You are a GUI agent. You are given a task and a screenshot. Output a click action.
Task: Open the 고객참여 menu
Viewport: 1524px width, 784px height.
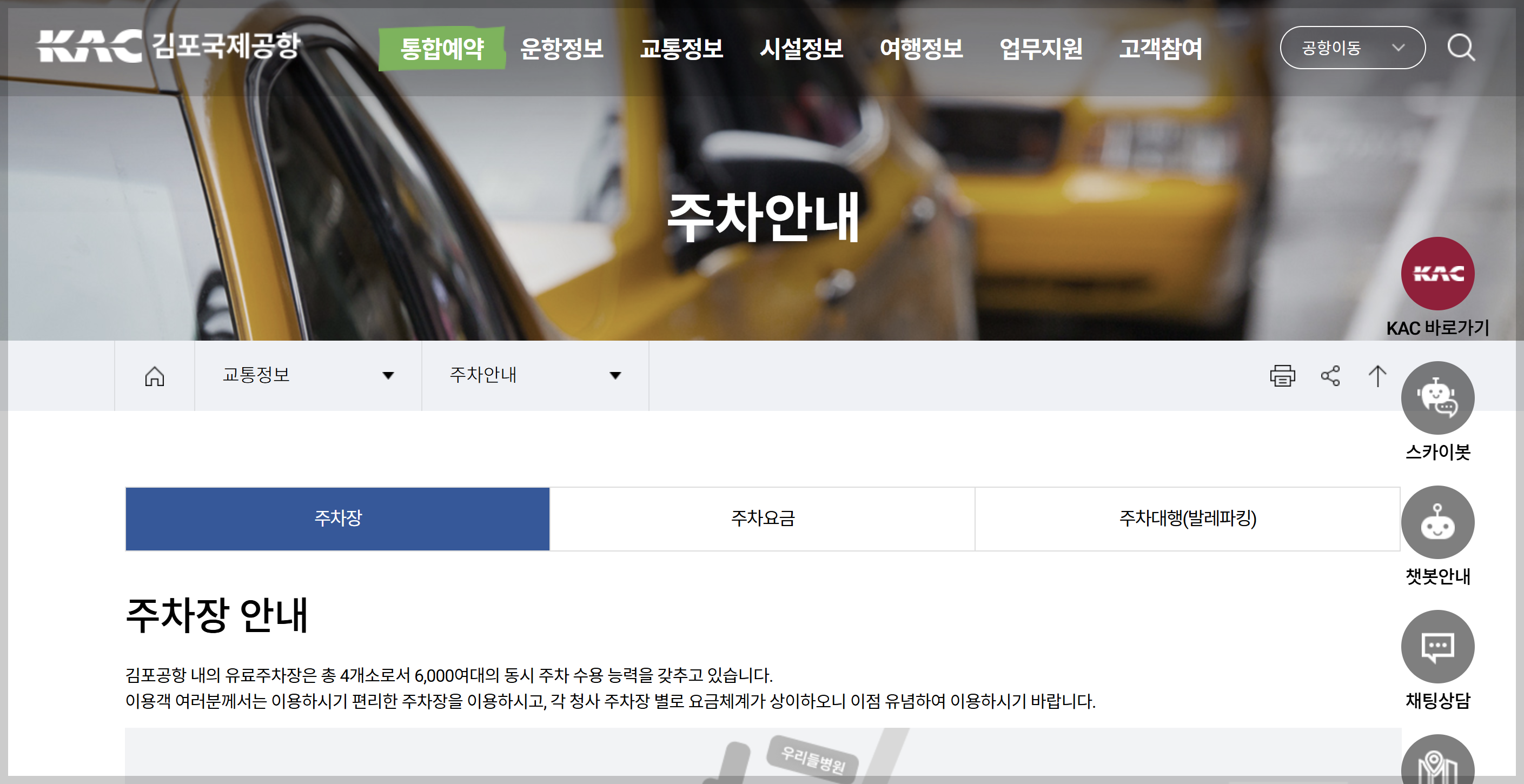coord(1160,49)
